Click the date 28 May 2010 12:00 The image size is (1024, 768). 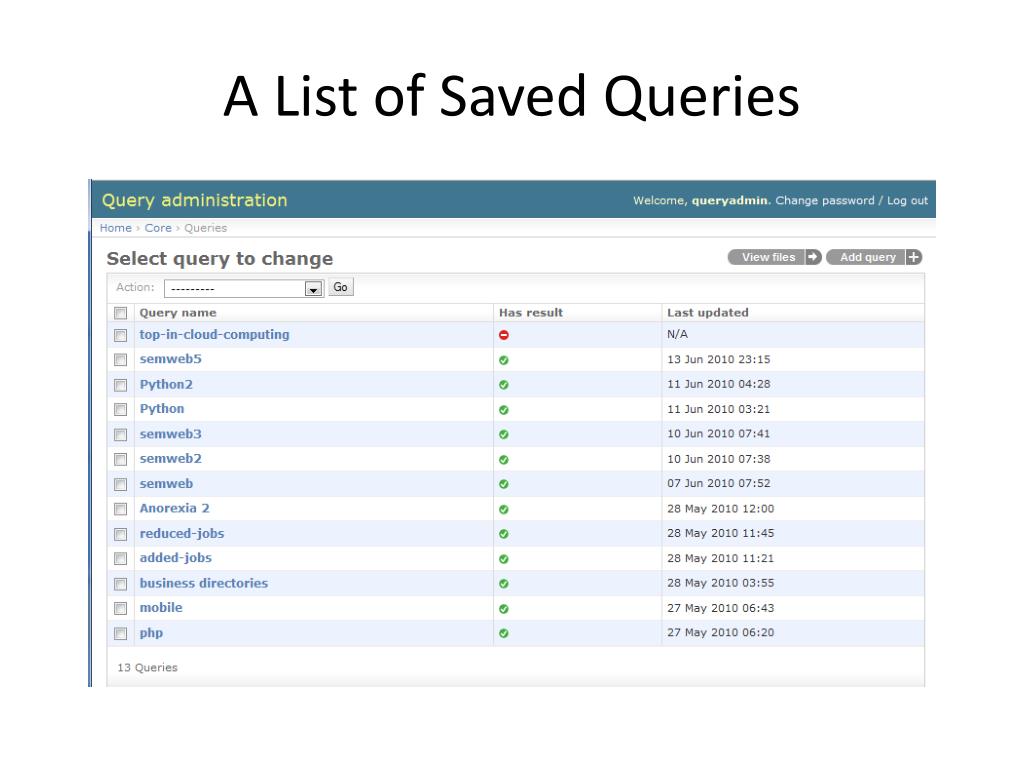(x=720, y=509)
